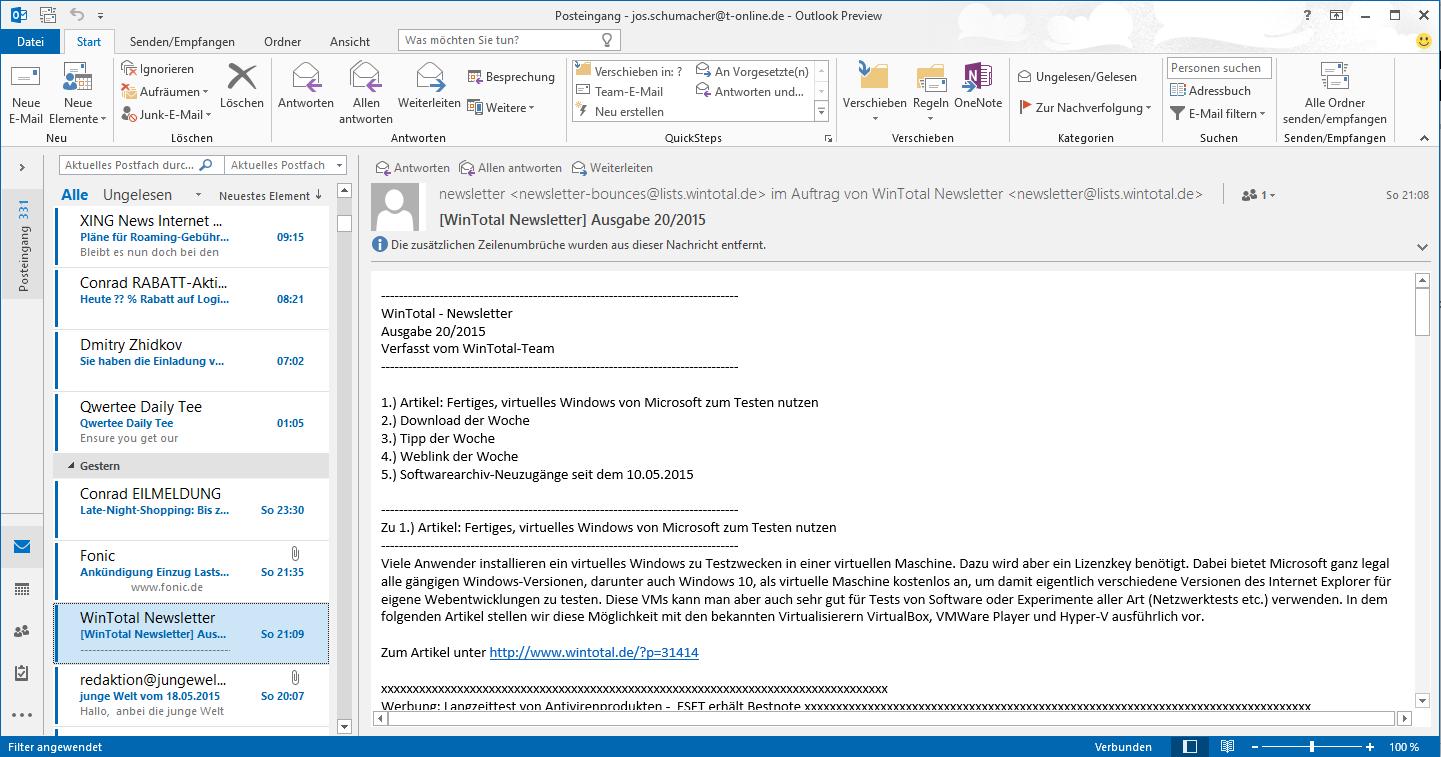Open the Conrad RABATT-Aktion email
1441x757 pixels.
(191, 298)
